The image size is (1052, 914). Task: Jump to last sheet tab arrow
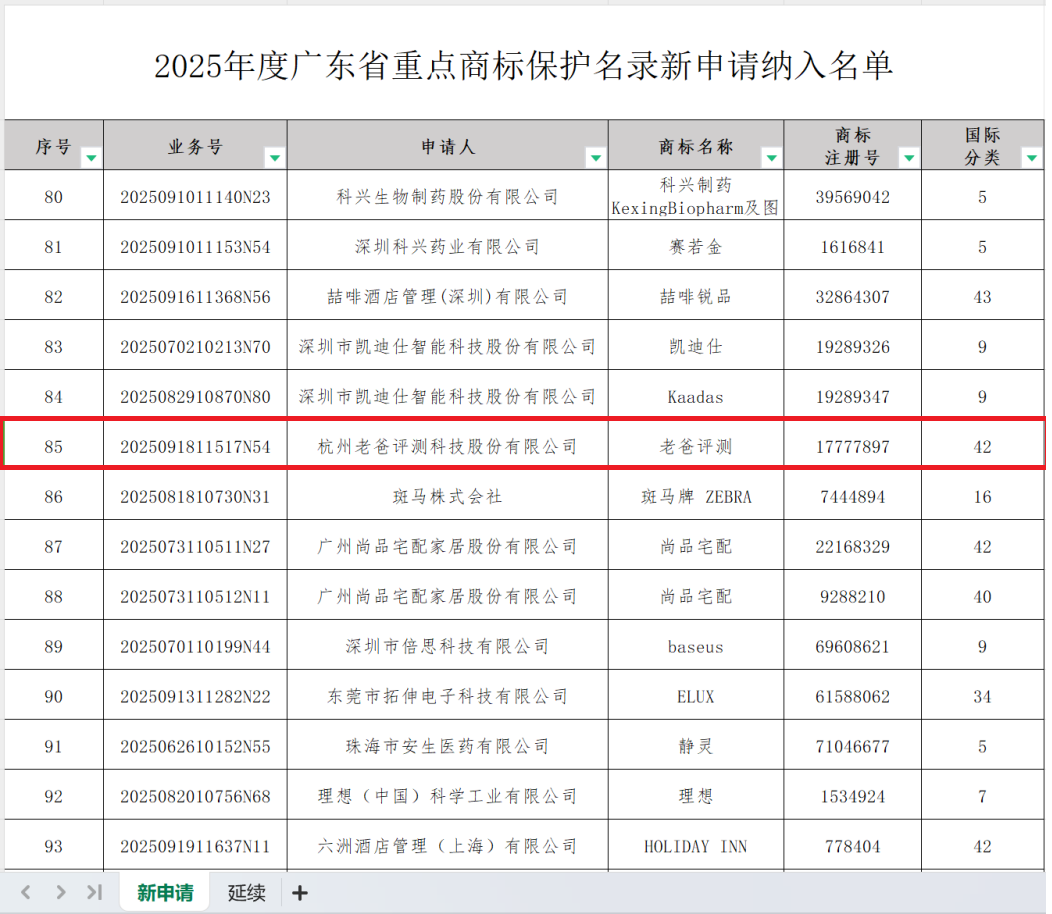(x=95, y=893)
